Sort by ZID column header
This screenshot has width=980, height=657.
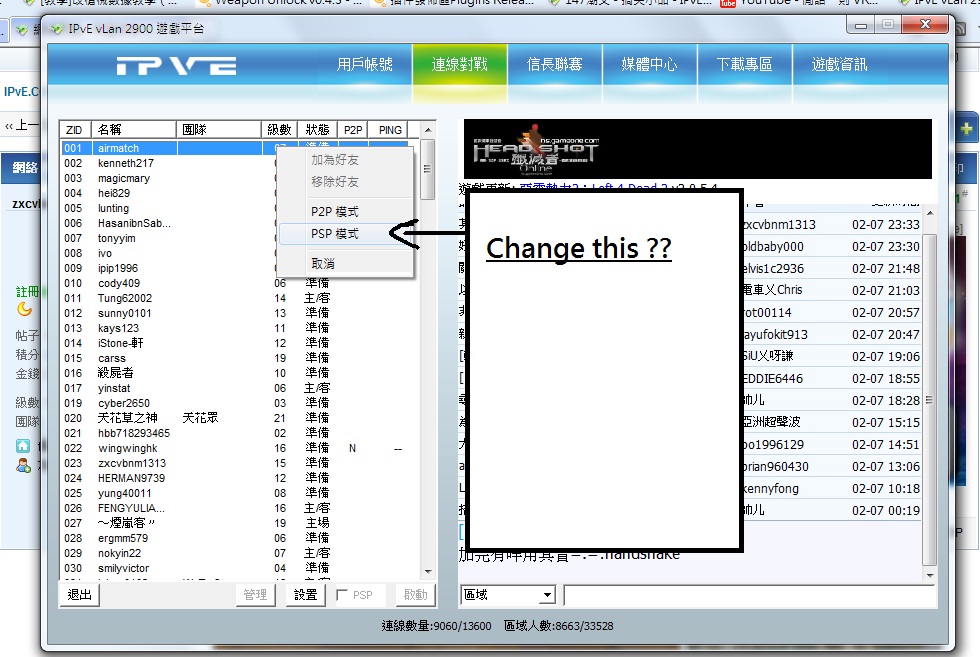pyautogui.click(x=74, y=130)
